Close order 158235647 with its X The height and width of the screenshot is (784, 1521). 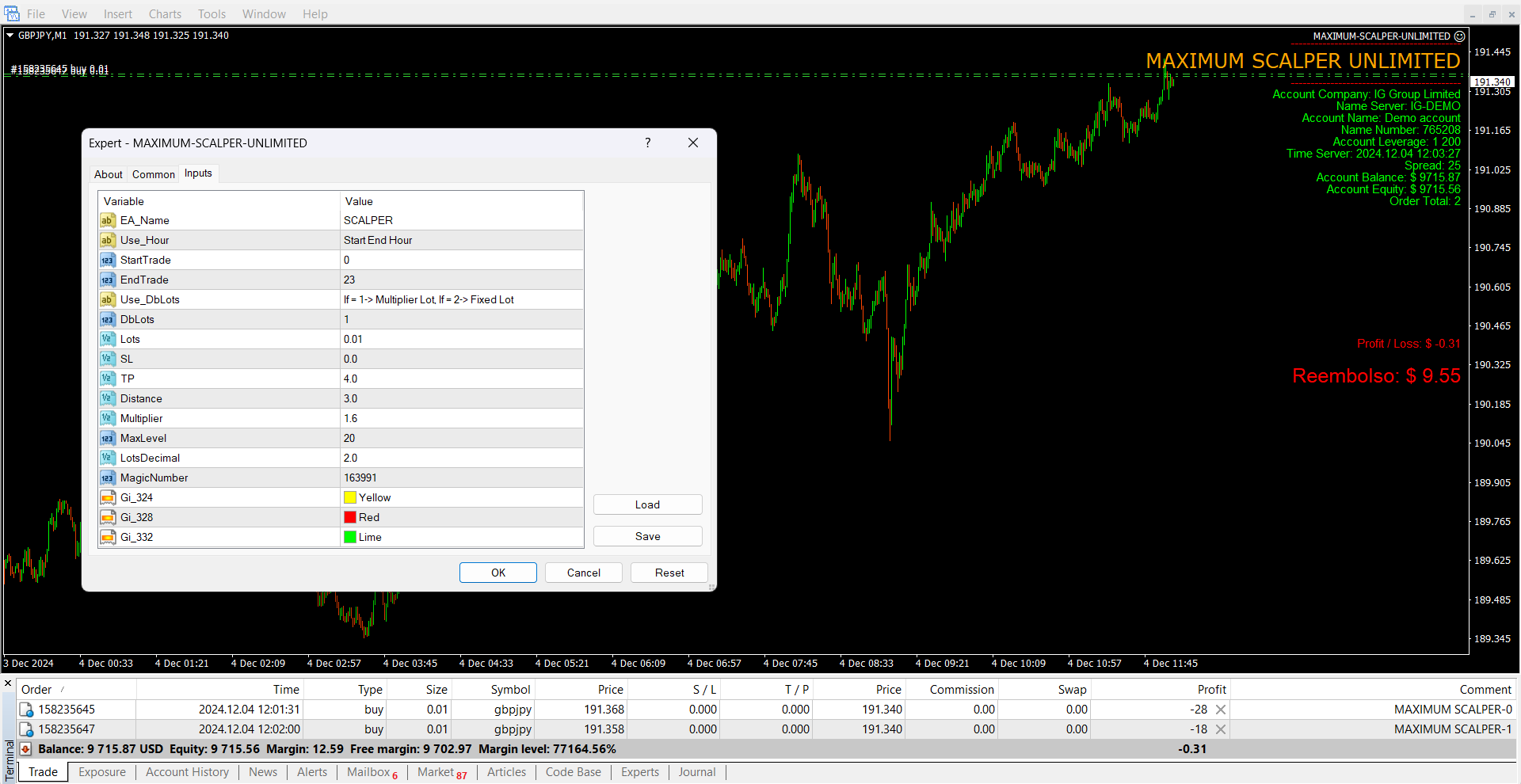(x=1221, y=729)
